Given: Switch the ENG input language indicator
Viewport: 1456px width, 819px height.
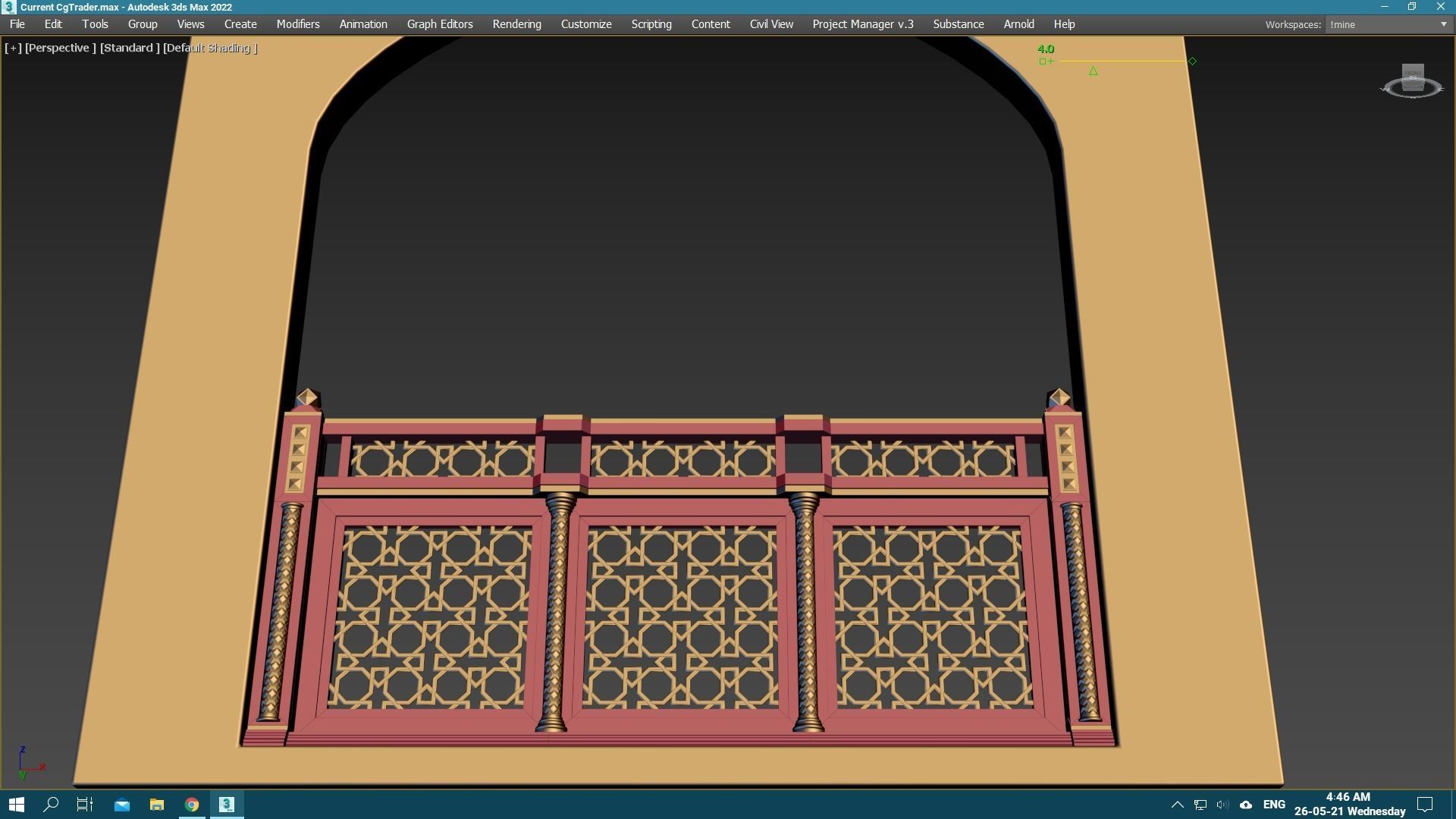Looking at the screenshot, I should pyautogui.click(x=1274, y=805).
